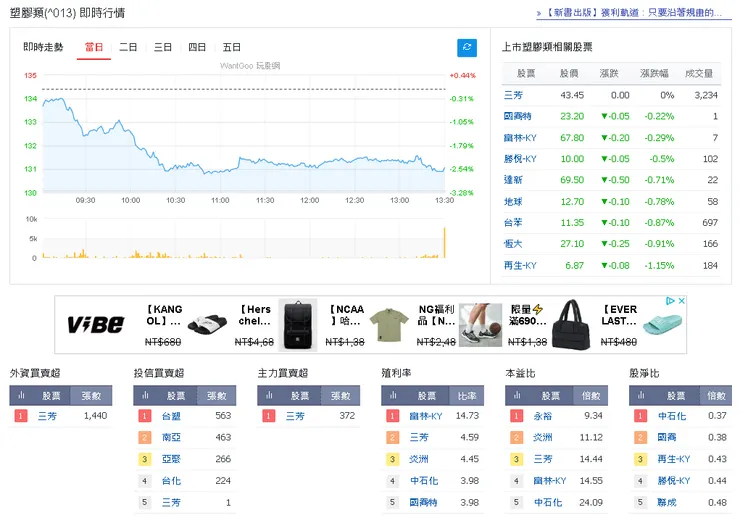Screen dimensions: 740x517
Task: Select 14.73 yield value for 富林-KY
Action: tap(467, 416)
